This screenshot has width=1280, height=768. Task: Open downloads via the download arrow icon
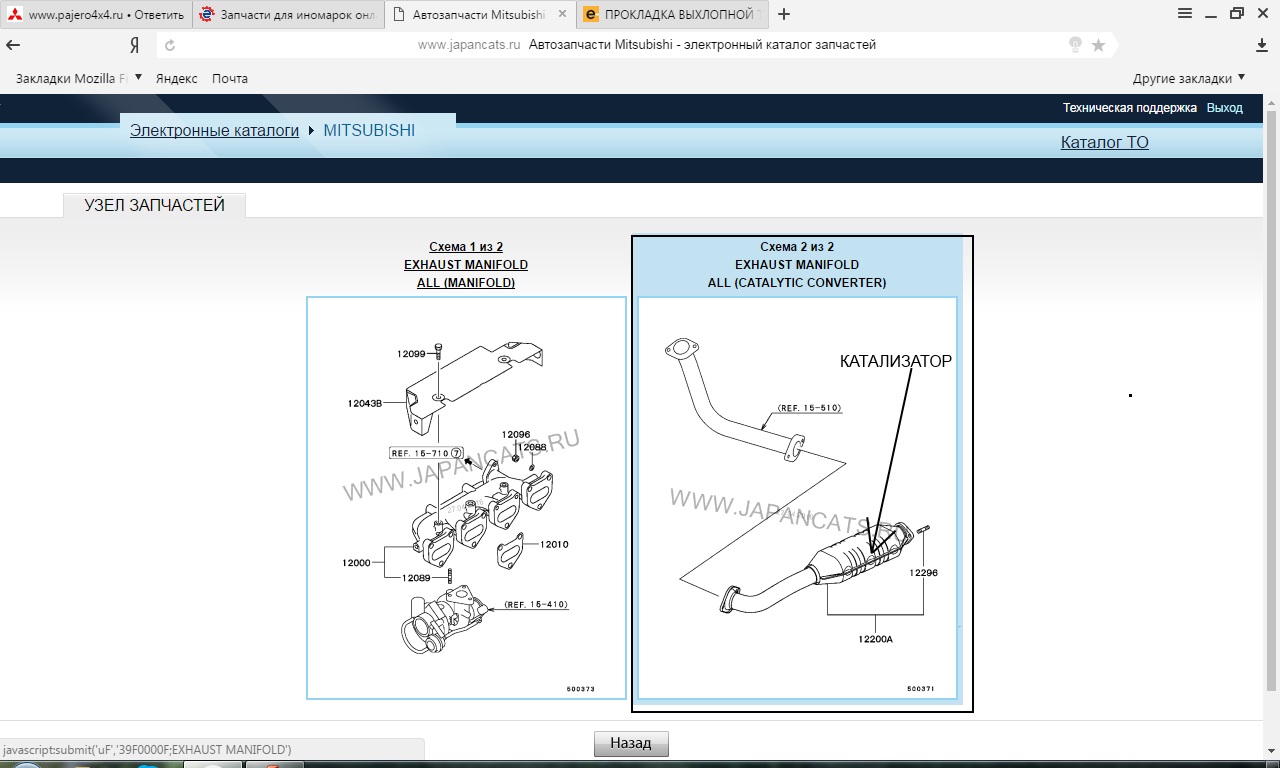click(x=1262, y=45)
